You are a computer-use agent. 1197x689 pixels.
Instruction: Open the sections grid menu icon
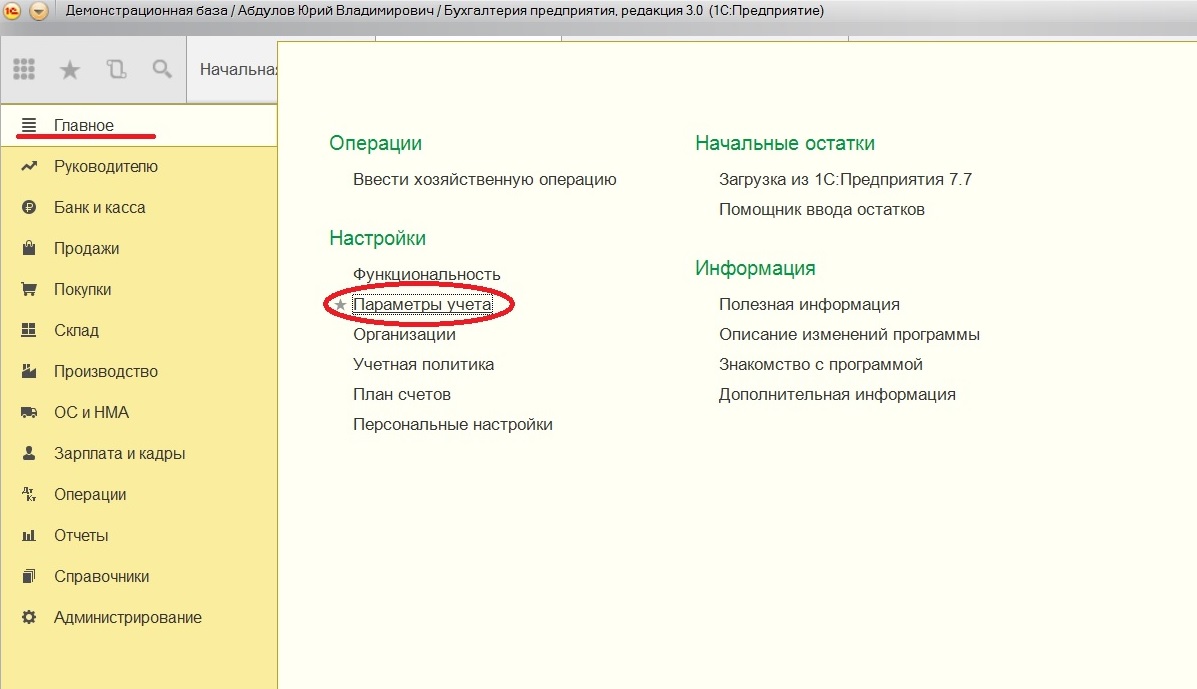(x=24, y=69)
